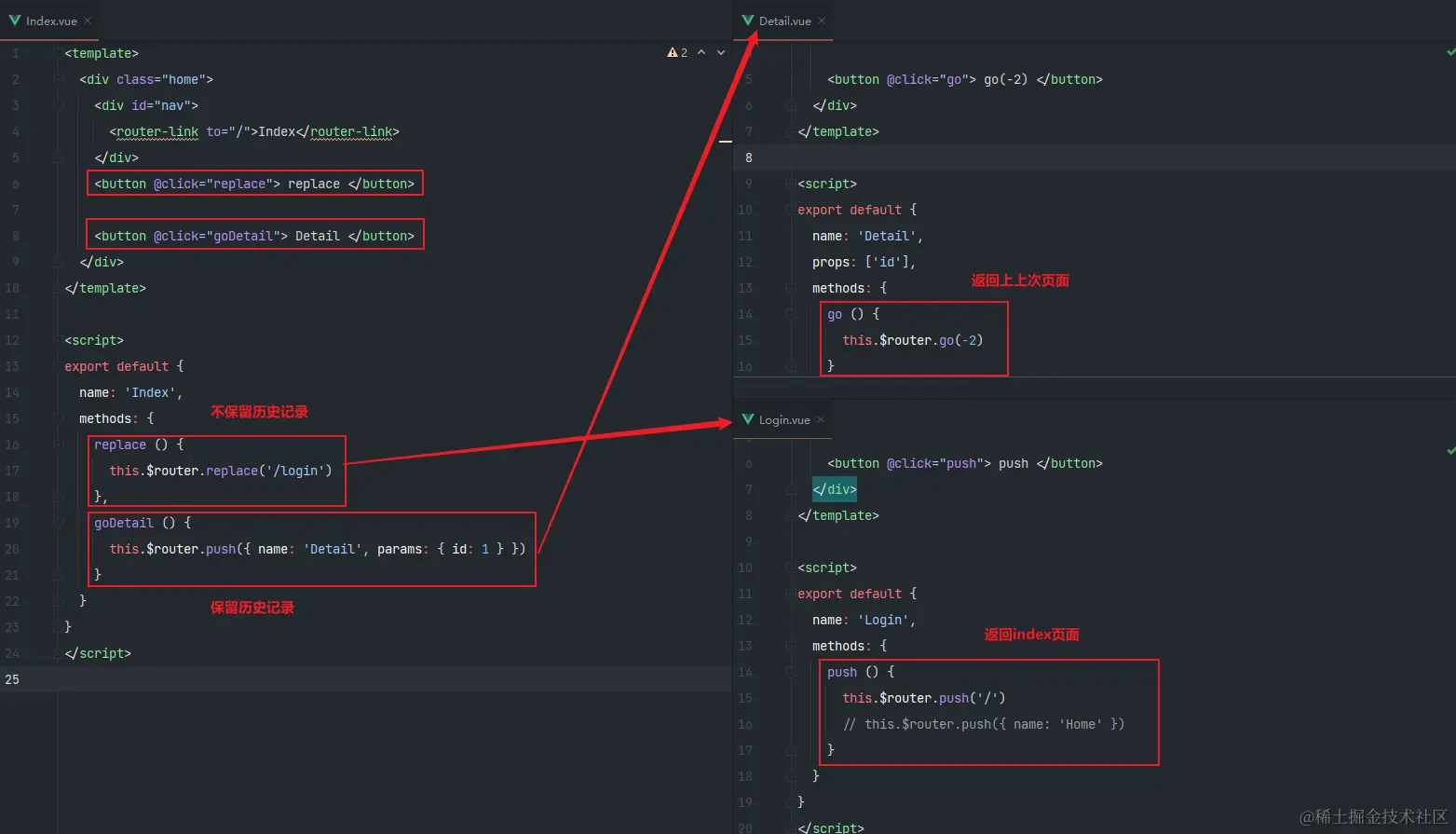The height and width of the screenshot is (834, 1456).
Task: Click the @click="goDetail" attribute in Index.vue
Action: (221, 236)
